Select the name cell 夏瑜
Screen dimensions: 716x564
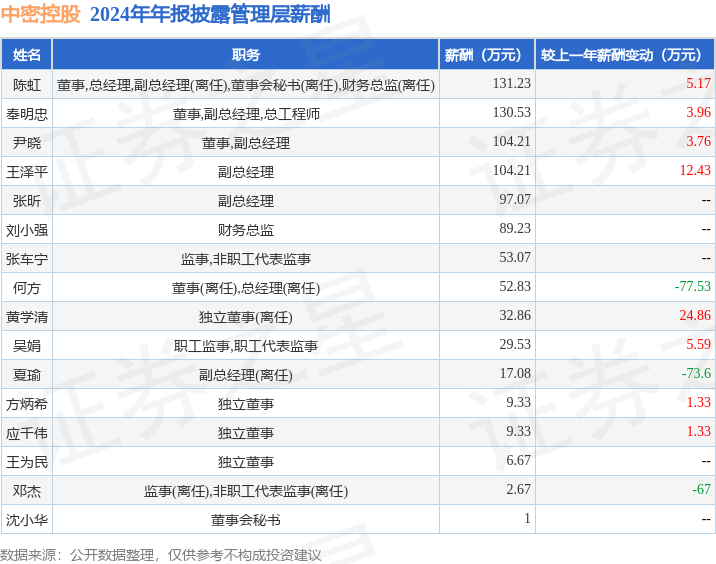26,375
